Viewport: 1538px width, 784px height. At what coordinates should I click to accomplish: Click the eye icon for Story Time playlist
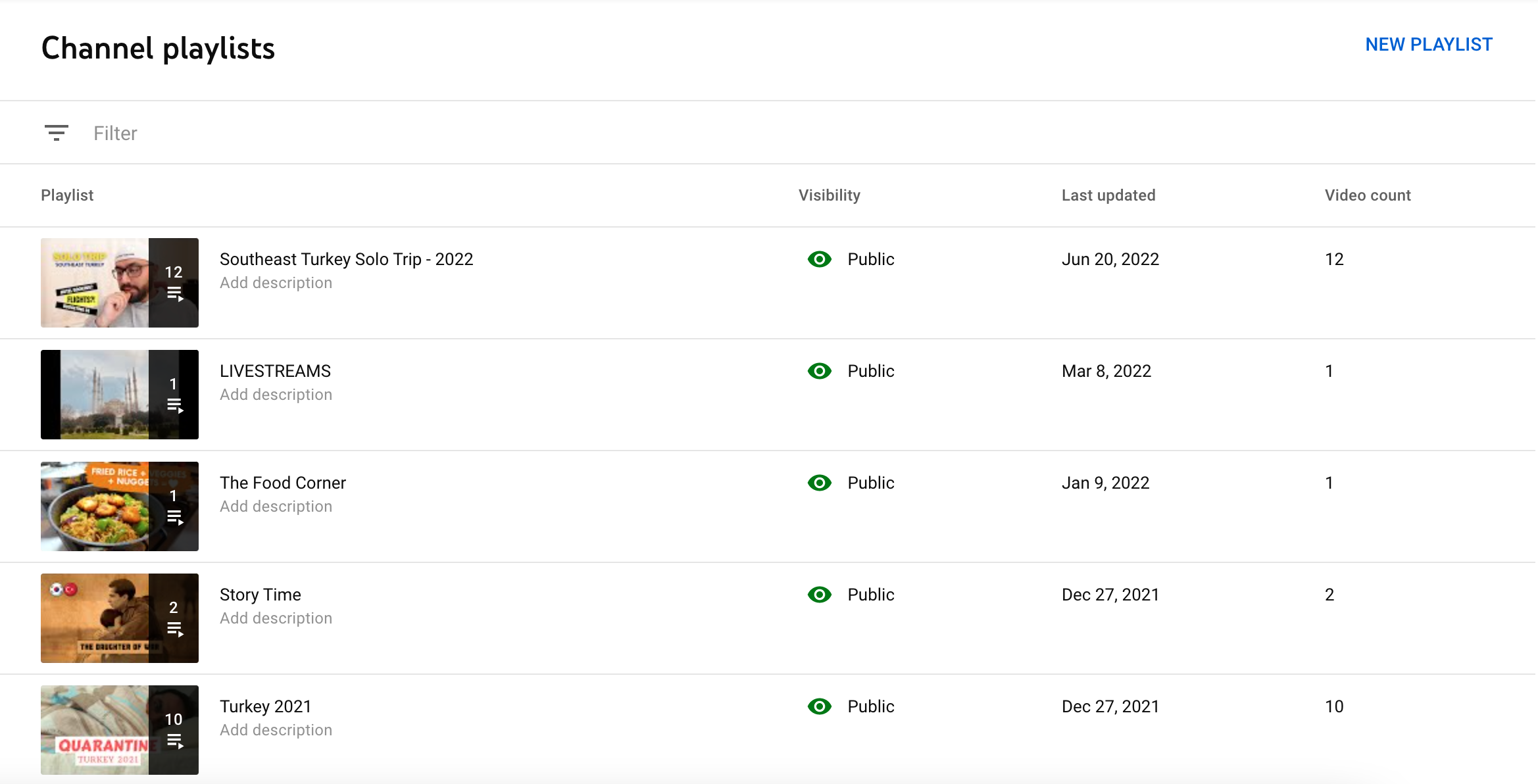click(x=819, y=595)
